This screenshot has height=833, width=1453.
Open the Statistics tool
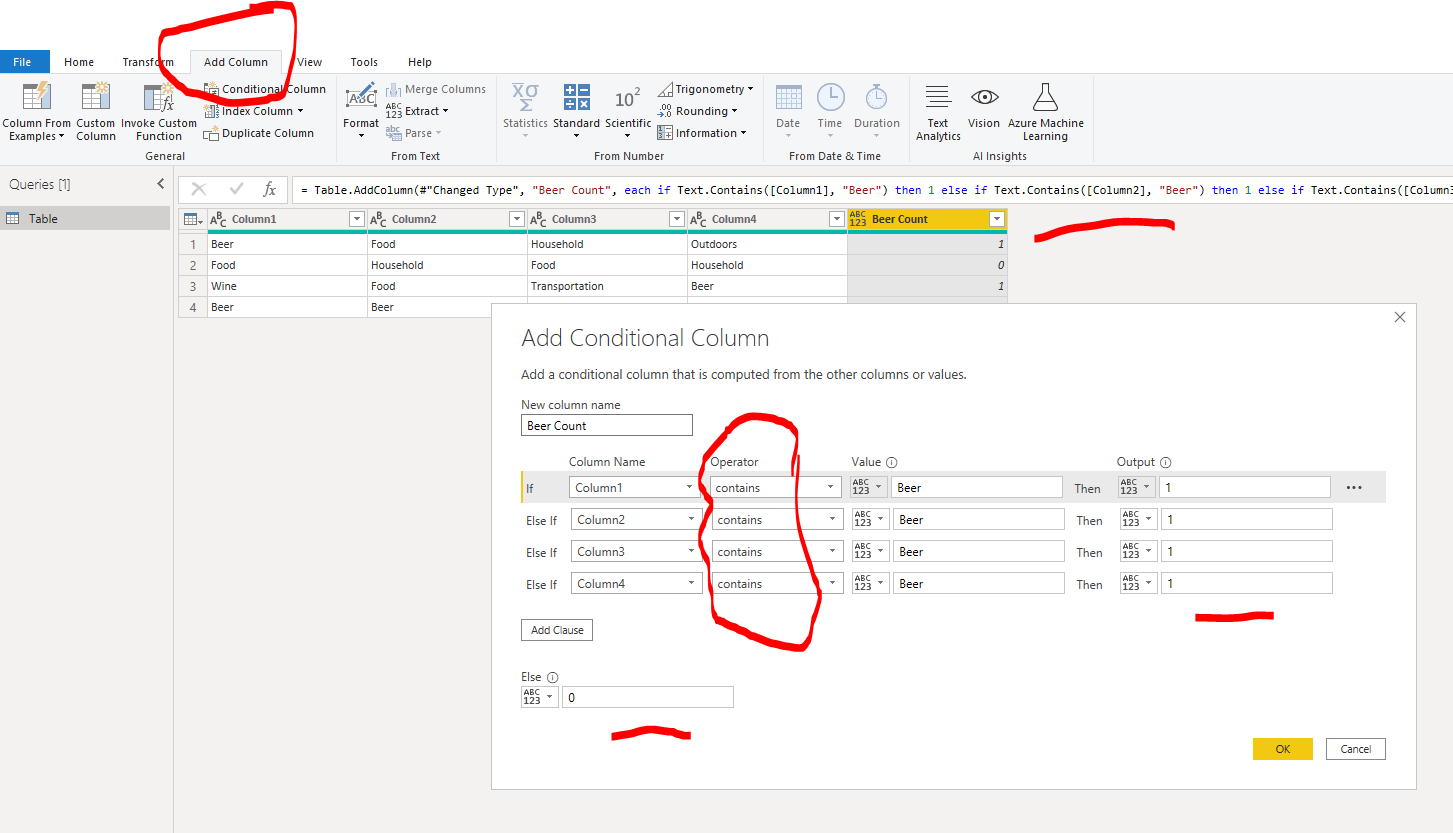(525, 111)
